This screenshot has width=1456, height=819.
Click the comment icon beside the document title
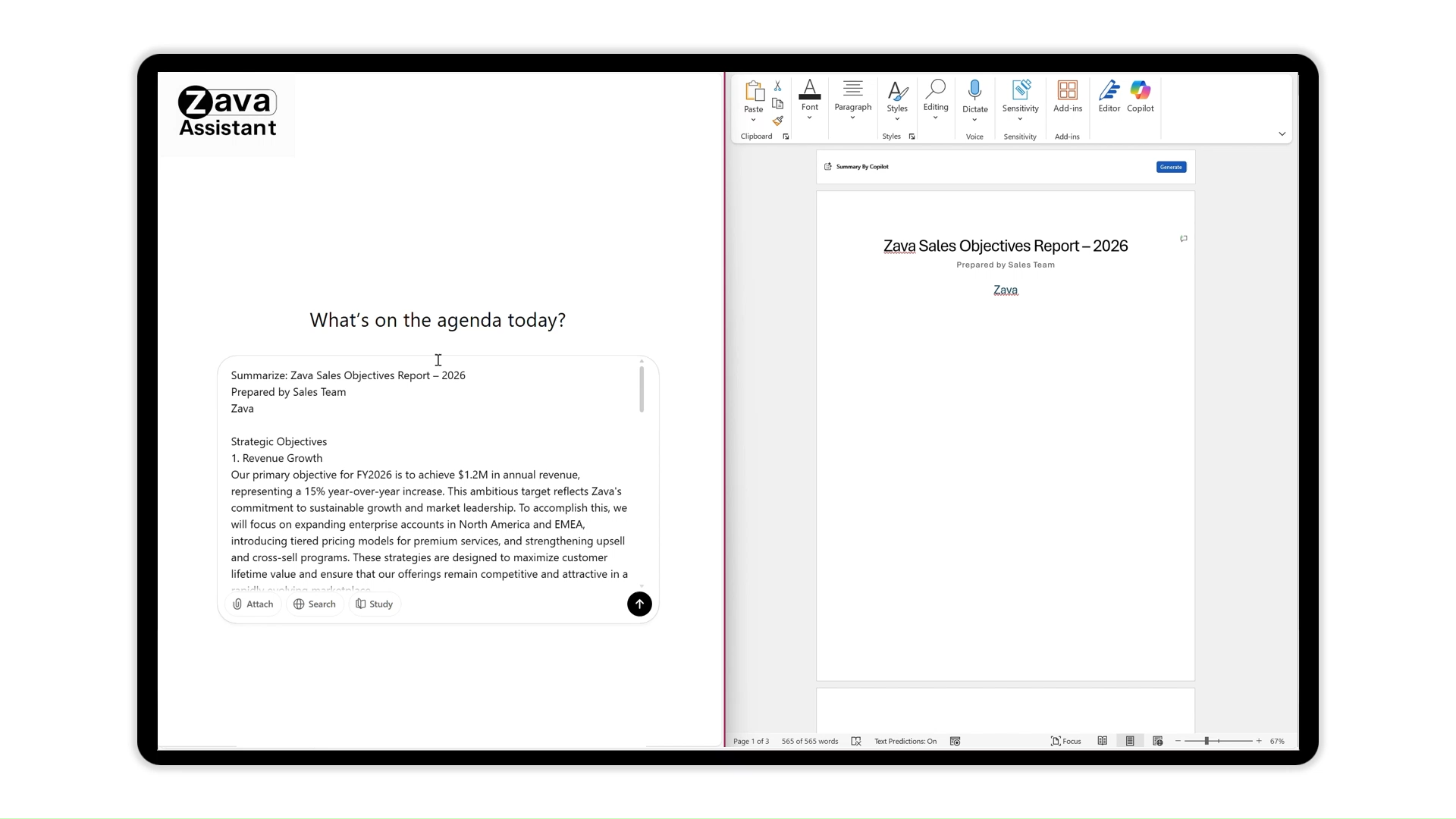coord(1184,239)
